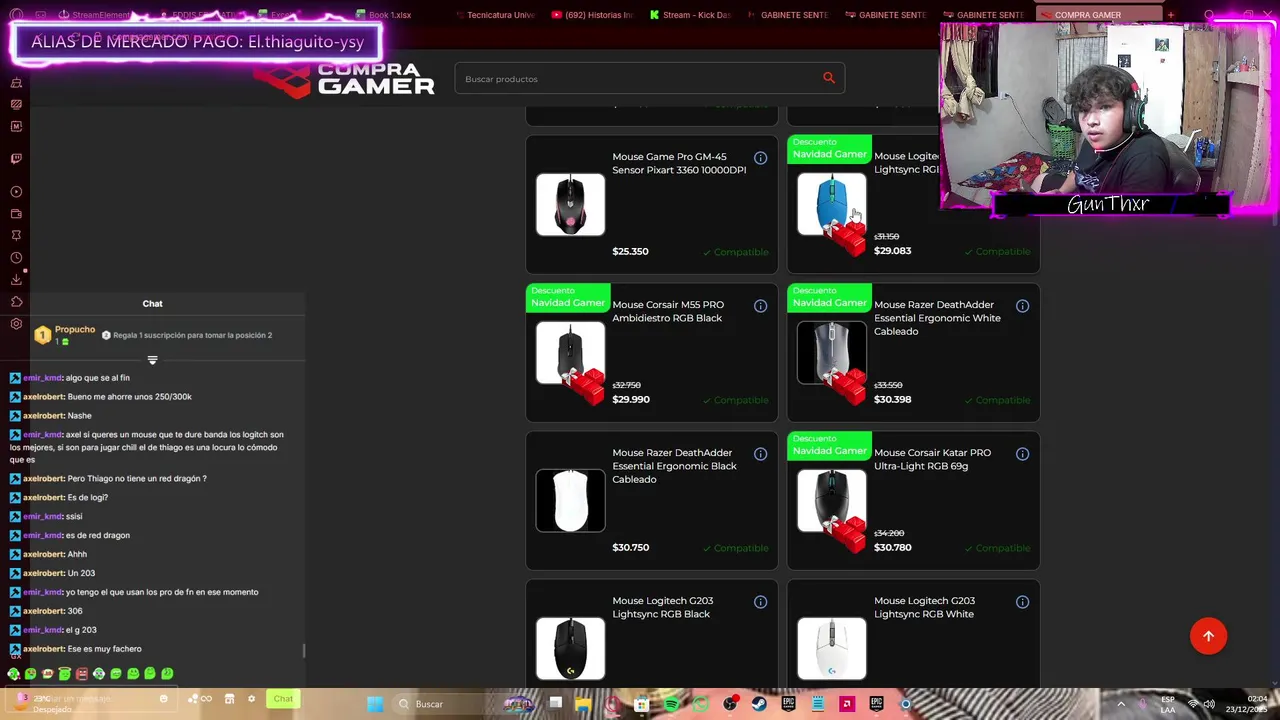Open File Explorer from the taskbar

point(583,704)
